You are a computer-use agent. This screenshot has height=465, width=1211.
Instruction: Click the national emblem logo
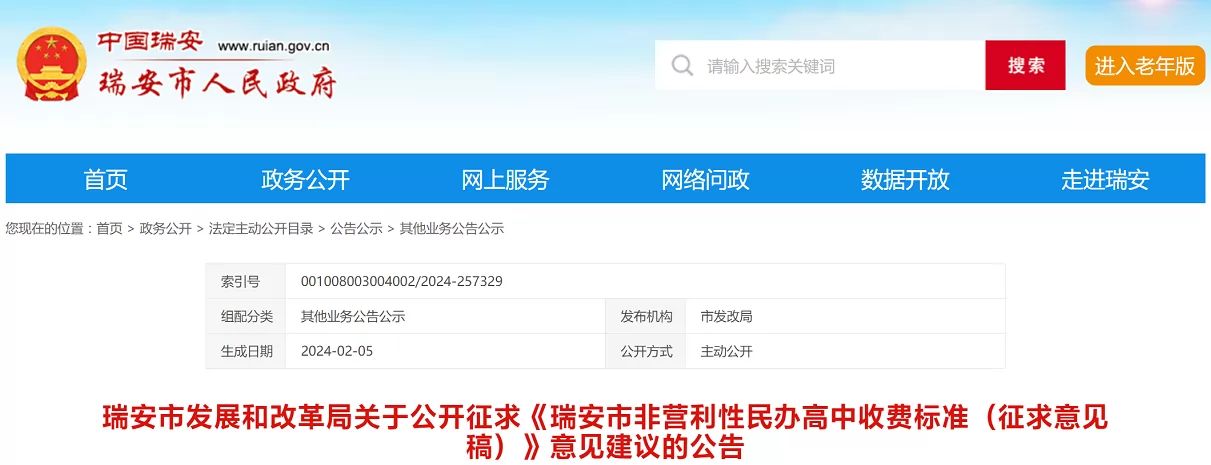point(53,64)
